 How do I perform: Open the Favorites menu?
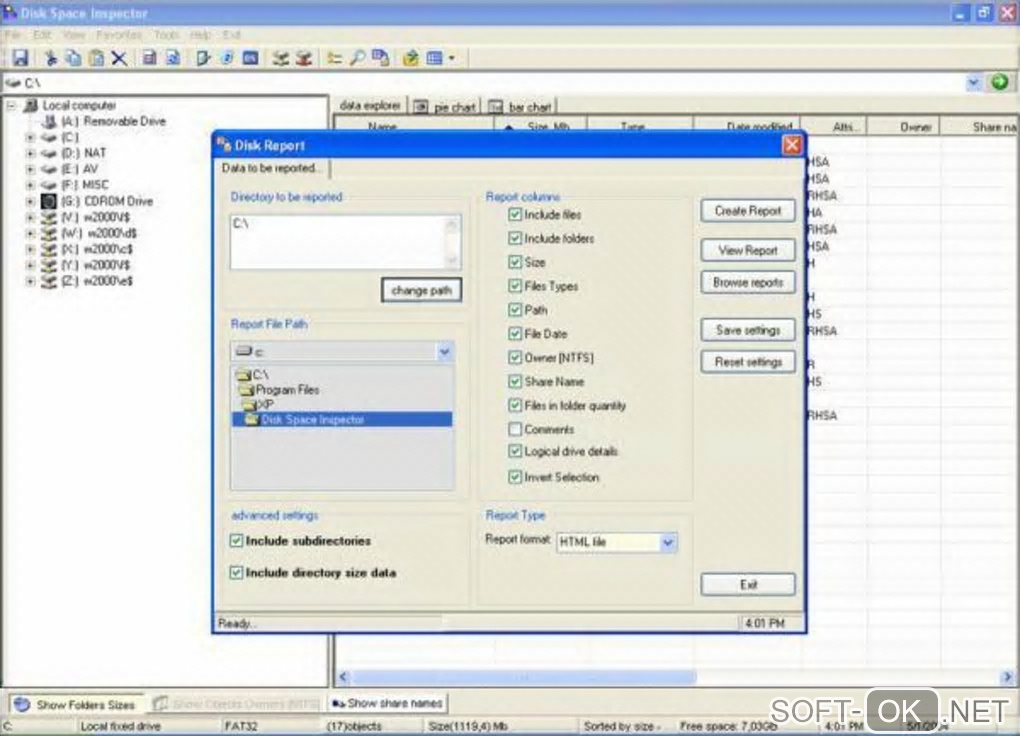(x=119, y=34)
